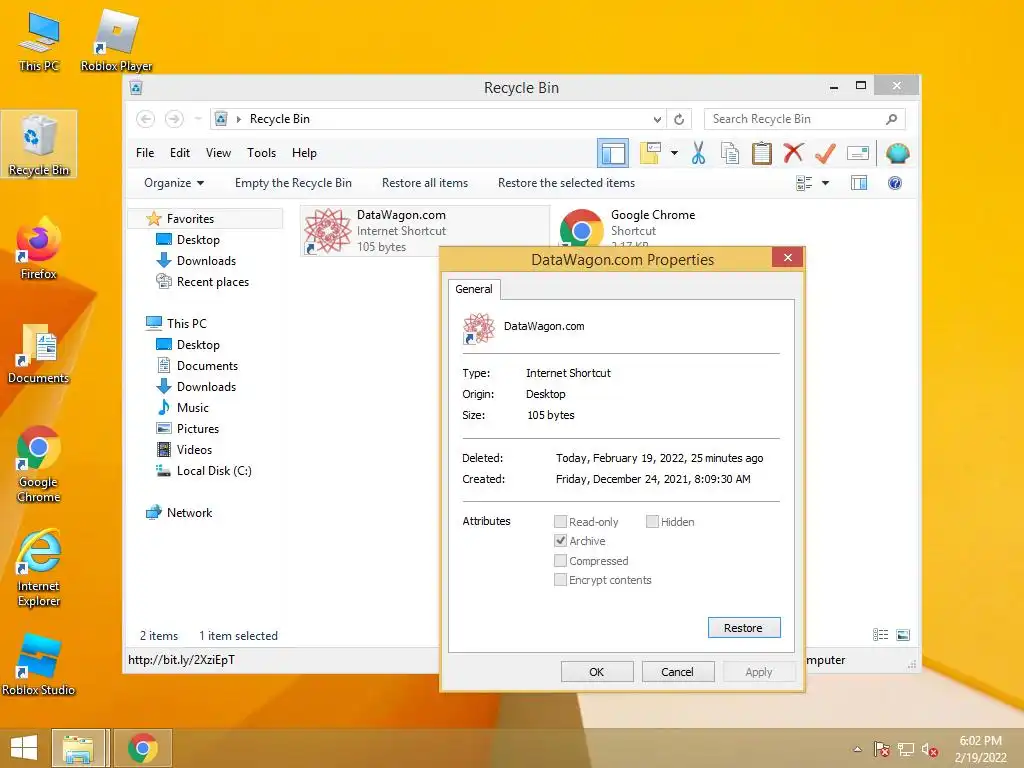Click the Restore button
The height and width of the screenshot is (768, 1024).
point(744,628)
